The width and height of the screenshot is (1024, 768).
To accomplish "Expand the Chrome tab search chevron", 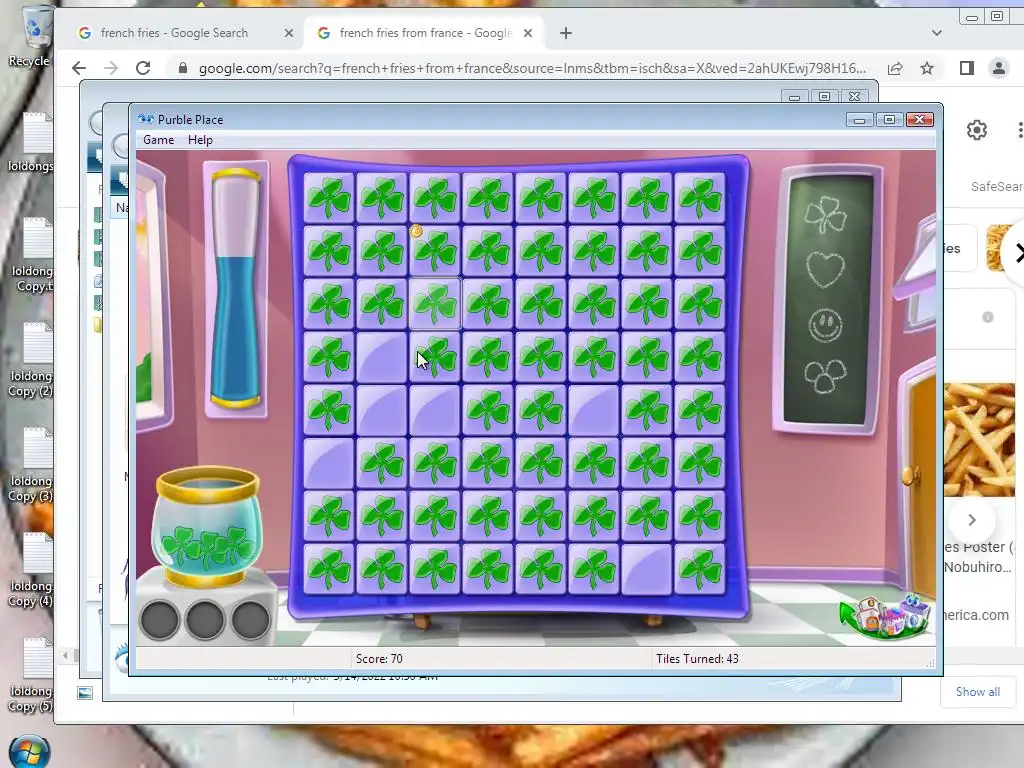I will click(936, 33).
